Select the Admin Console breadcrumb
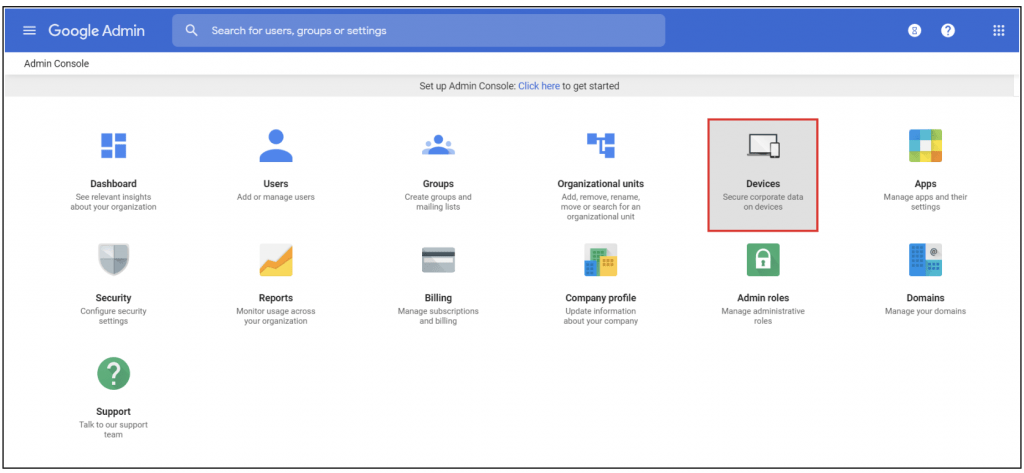Screen dimensions: 1024x473 pos(56,63)
